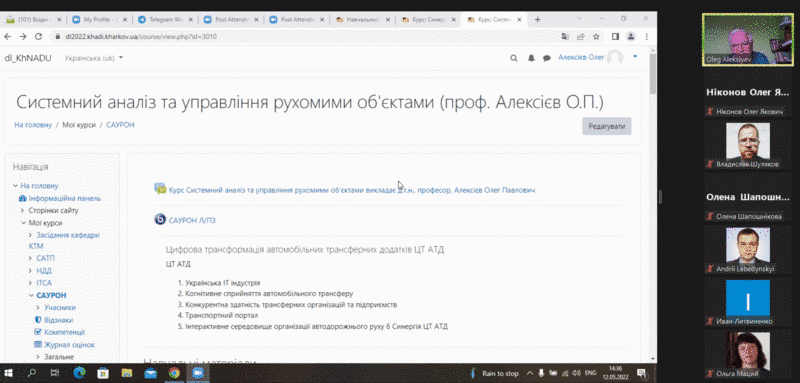Image resolution: width=800 pixels, height=383 pixels.
Task: Click the user avatar next to Алексієв Олег
Action: [615, 58]
